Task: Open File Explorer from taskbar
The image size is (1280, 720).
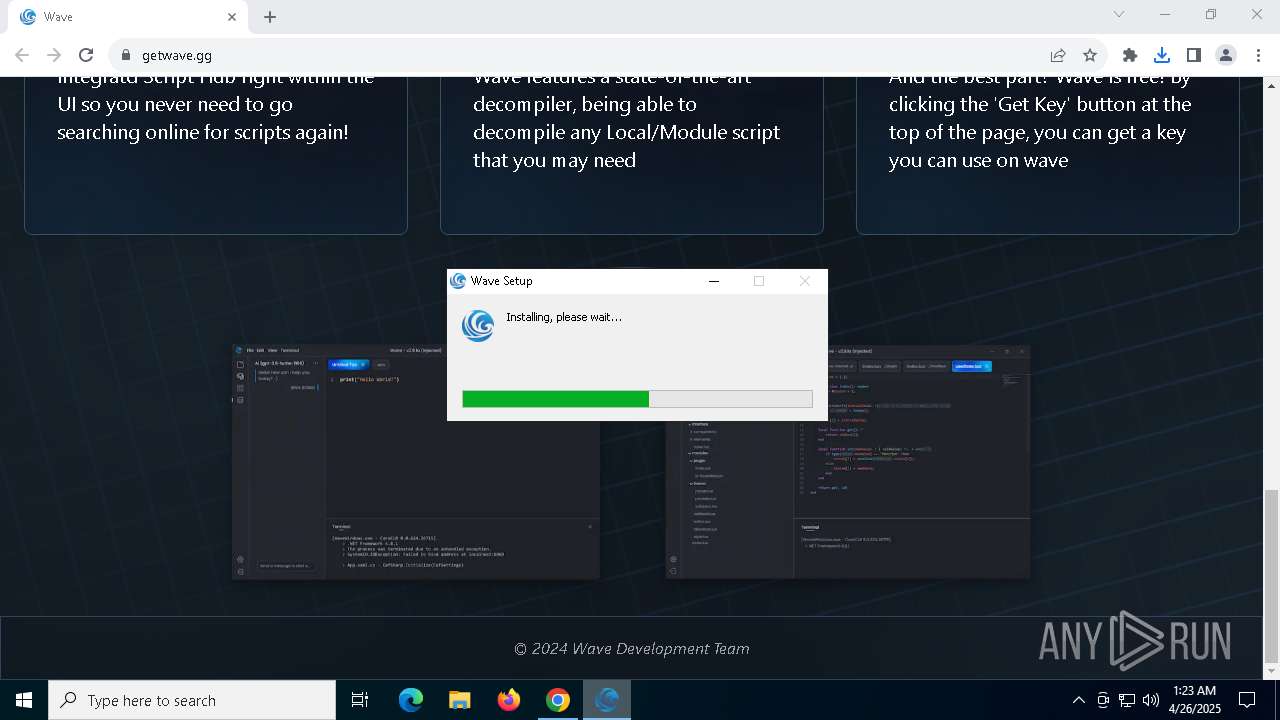Action: [459, 700]
